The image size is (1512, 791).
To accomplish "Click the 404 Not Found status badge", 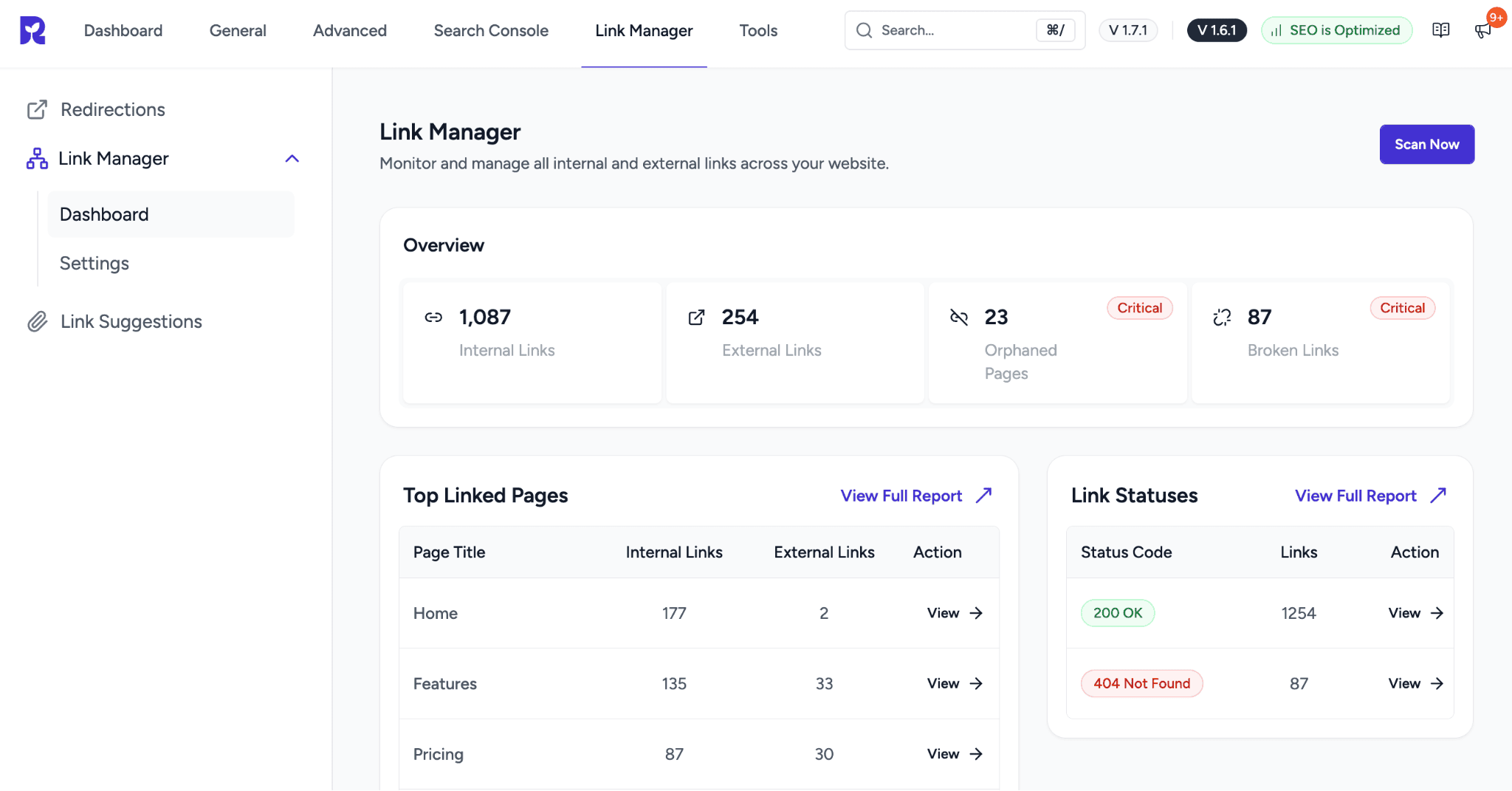I will point(1141,683).
